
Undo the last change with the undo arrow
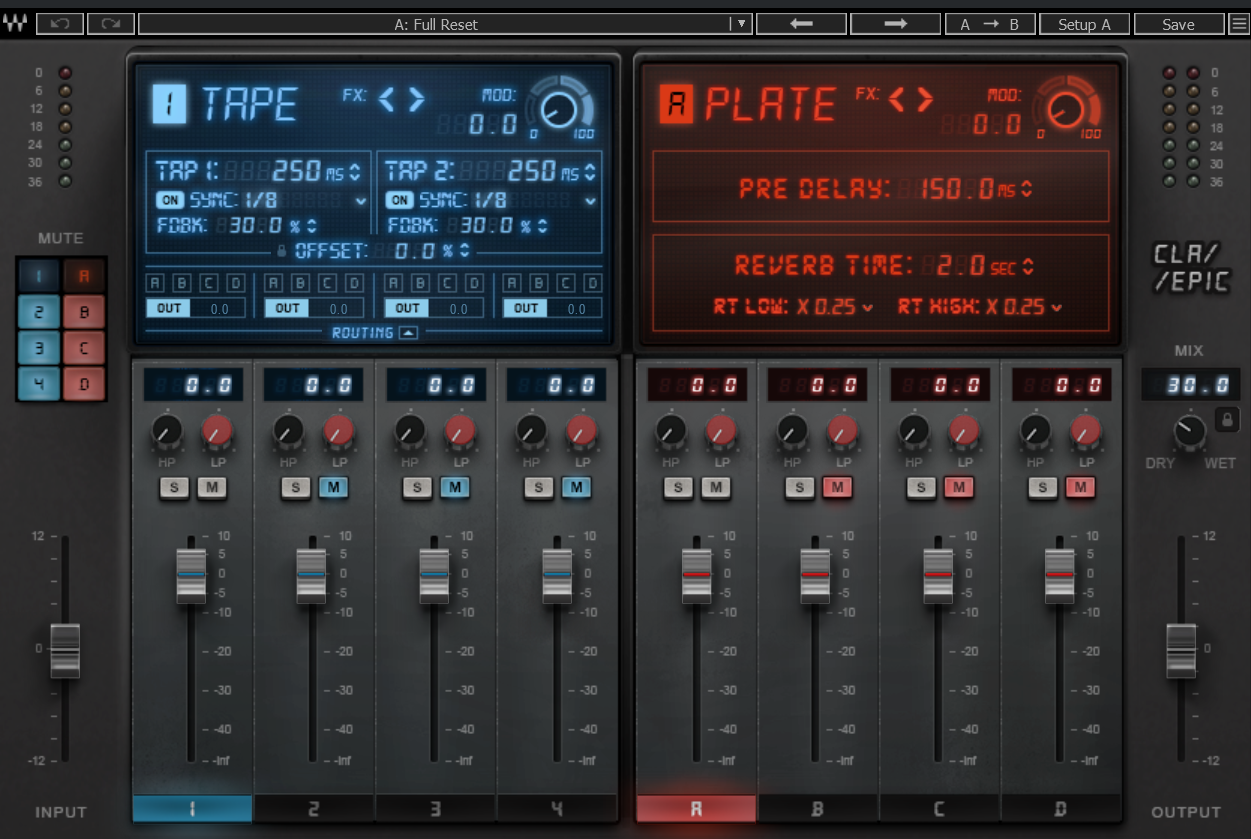point(60,24)
